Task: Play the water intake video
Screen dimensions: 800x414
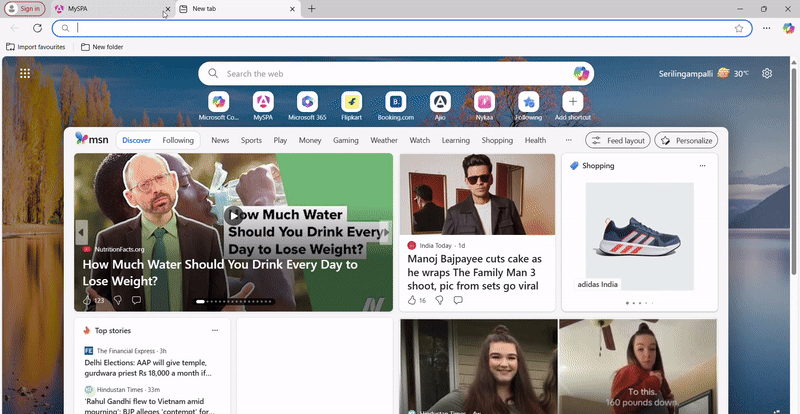Action: point(233,215)
